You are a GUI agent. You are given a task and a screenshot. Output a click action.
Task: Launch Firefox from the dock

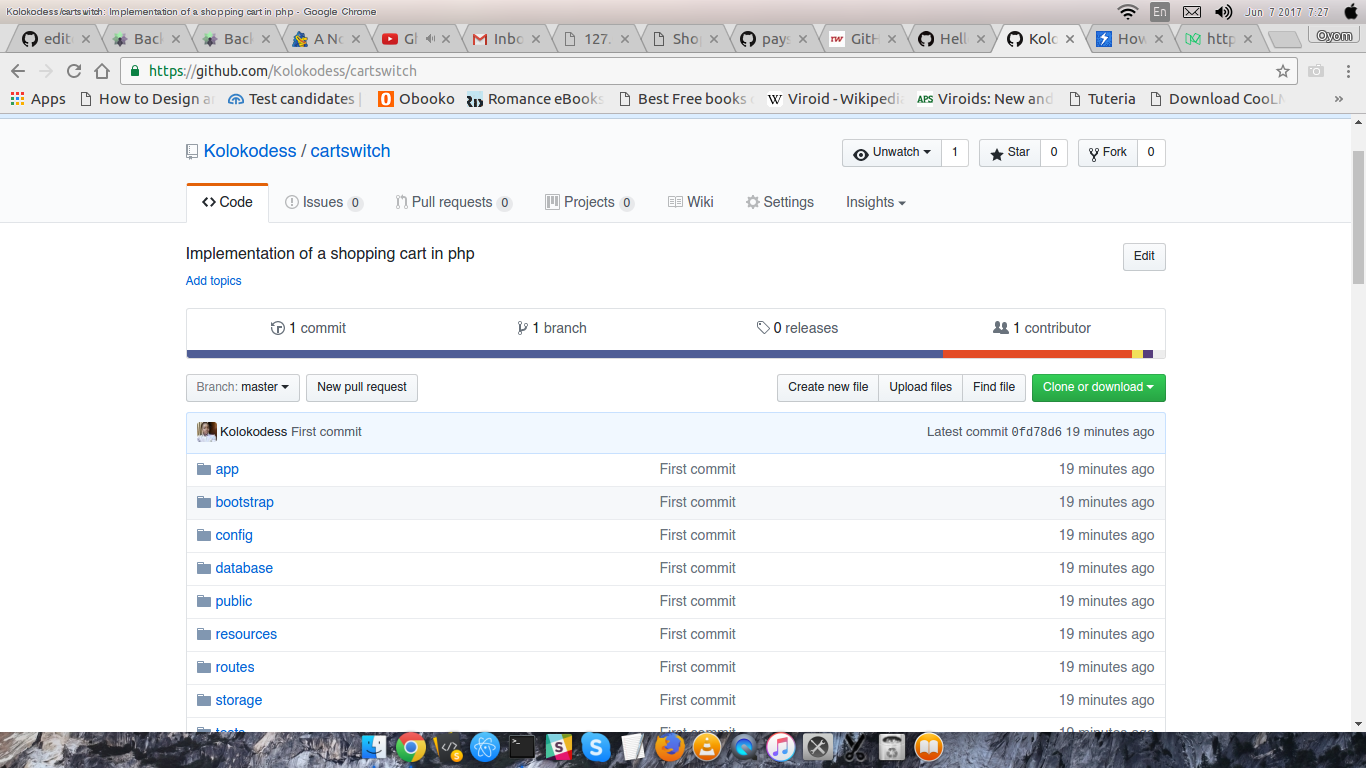click(x=670, y=747)
